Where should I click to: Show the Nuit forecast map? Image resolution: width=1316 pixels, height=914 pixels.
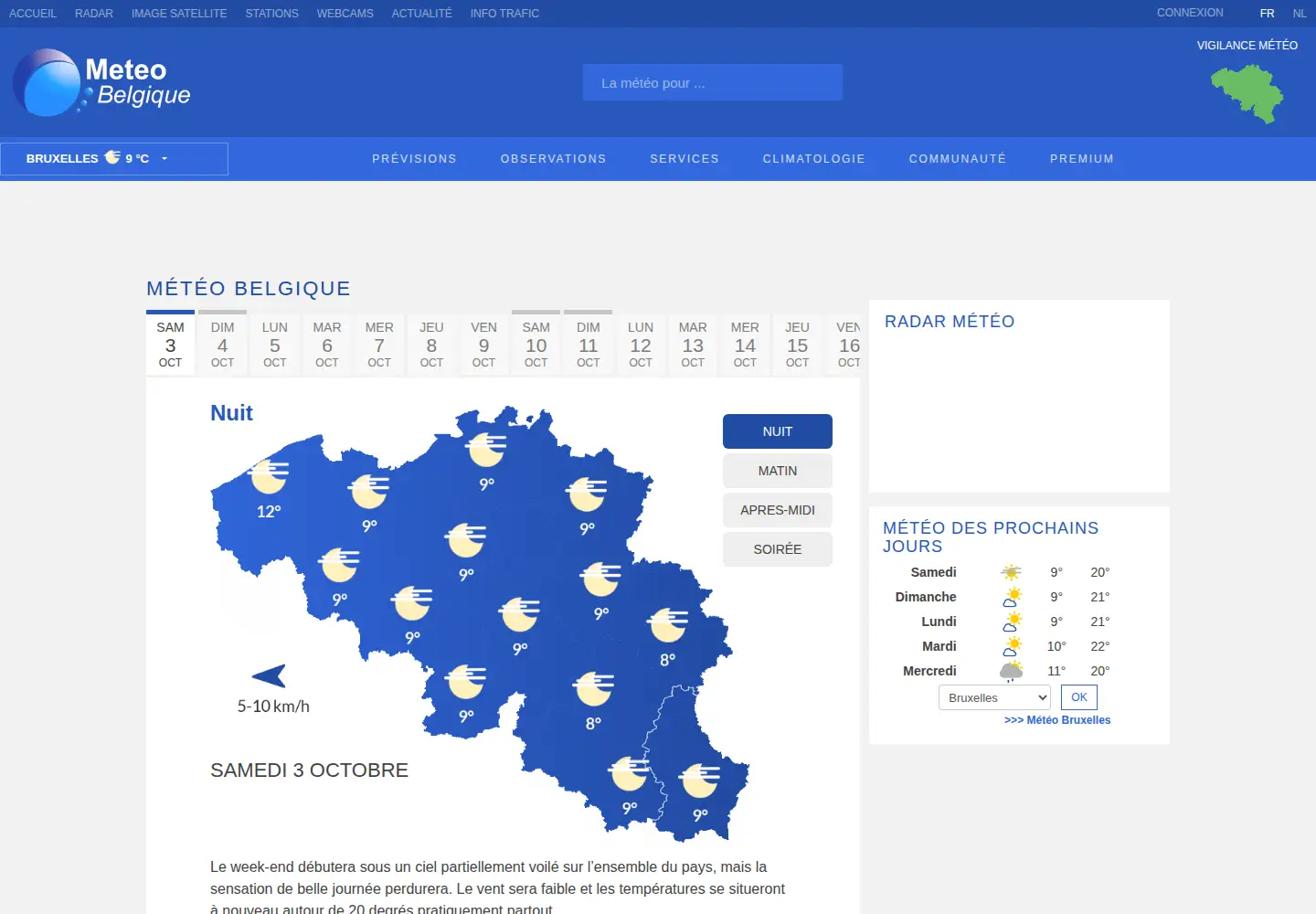pos(778,431)
